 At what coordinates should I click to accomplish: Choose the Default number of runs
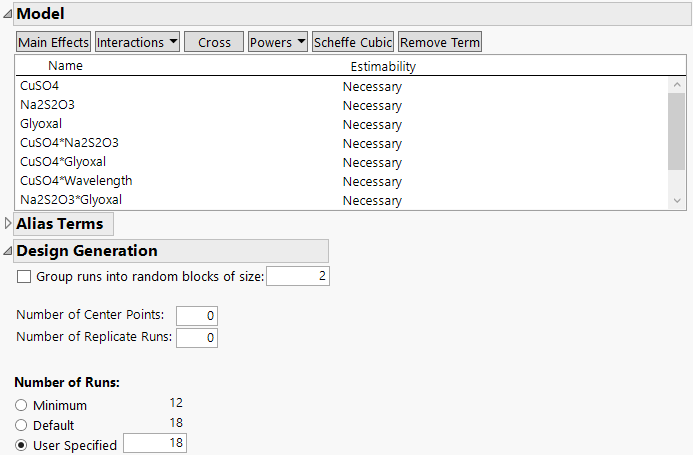(x=21, y=425)
